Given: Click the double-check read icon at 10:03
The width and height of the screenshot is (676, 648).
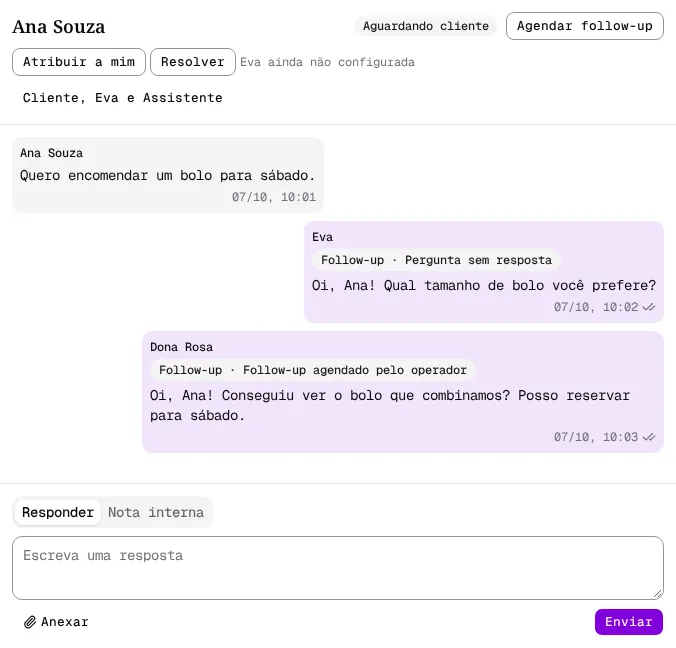Looking at the screenshot, I should pos(649,437).
